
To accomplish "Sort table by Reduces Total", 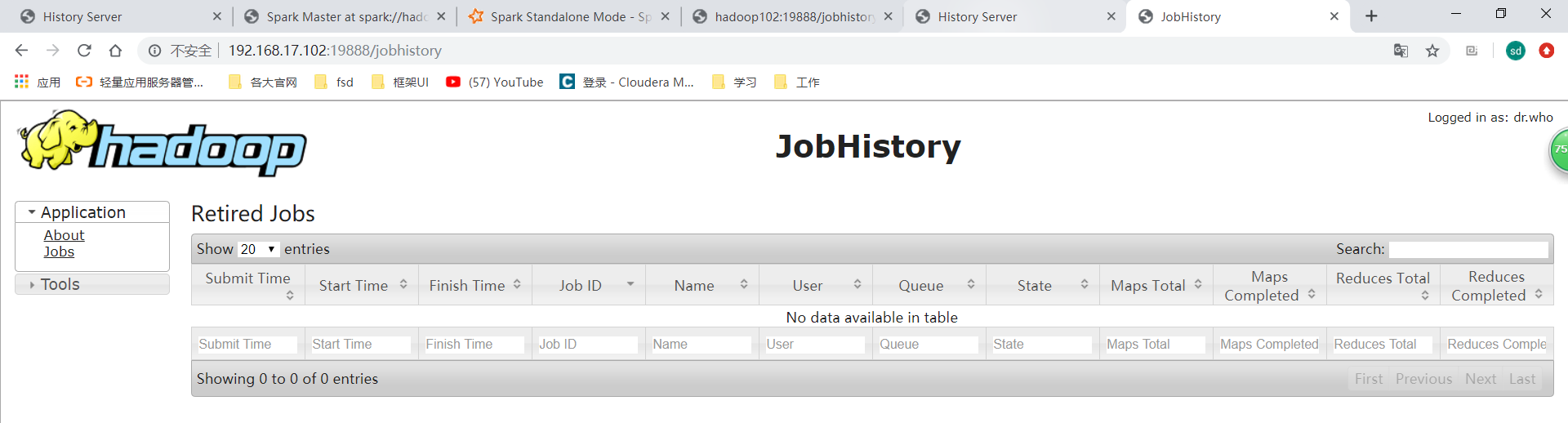I will click(x=1383, y=285).
